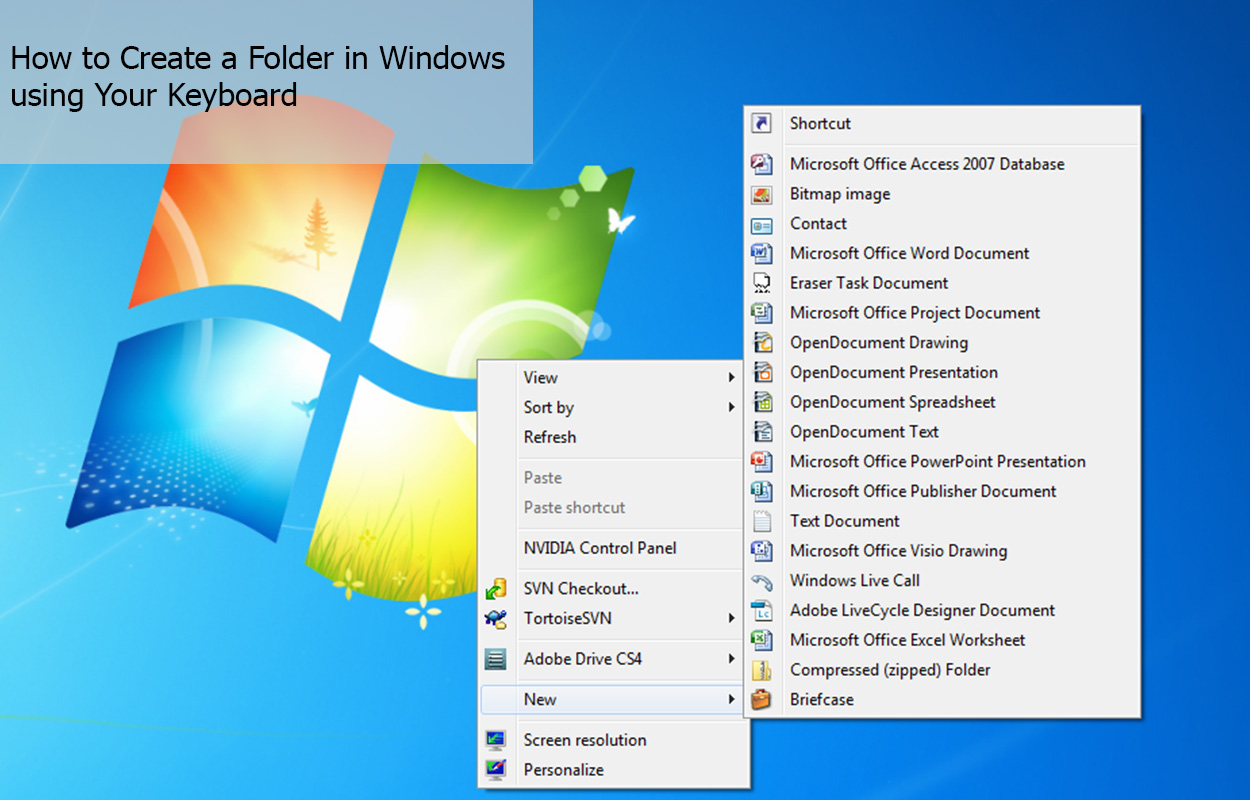Create an OpenDocument Text file
The image size is (1250, 800).
click(x=942, y=432)
